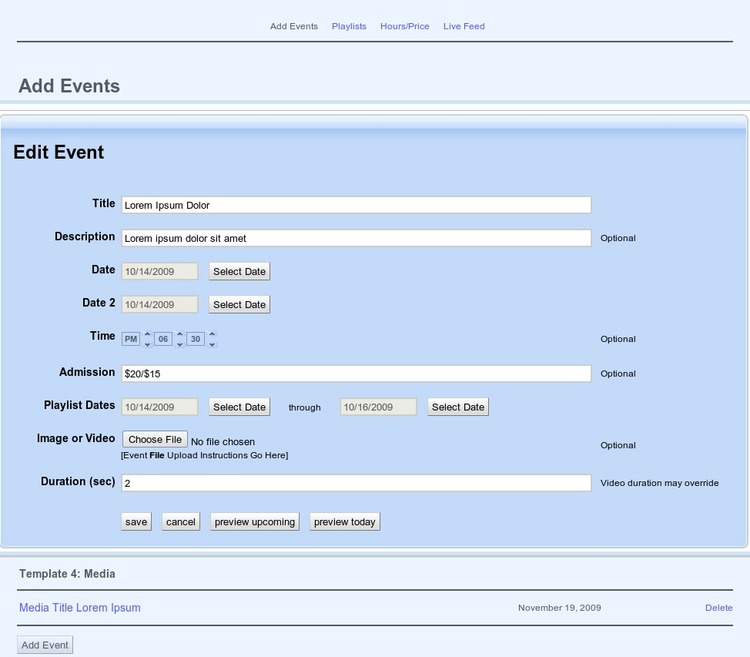Increase the minutes value 30
750x657 pixels.
pos(212,334)
